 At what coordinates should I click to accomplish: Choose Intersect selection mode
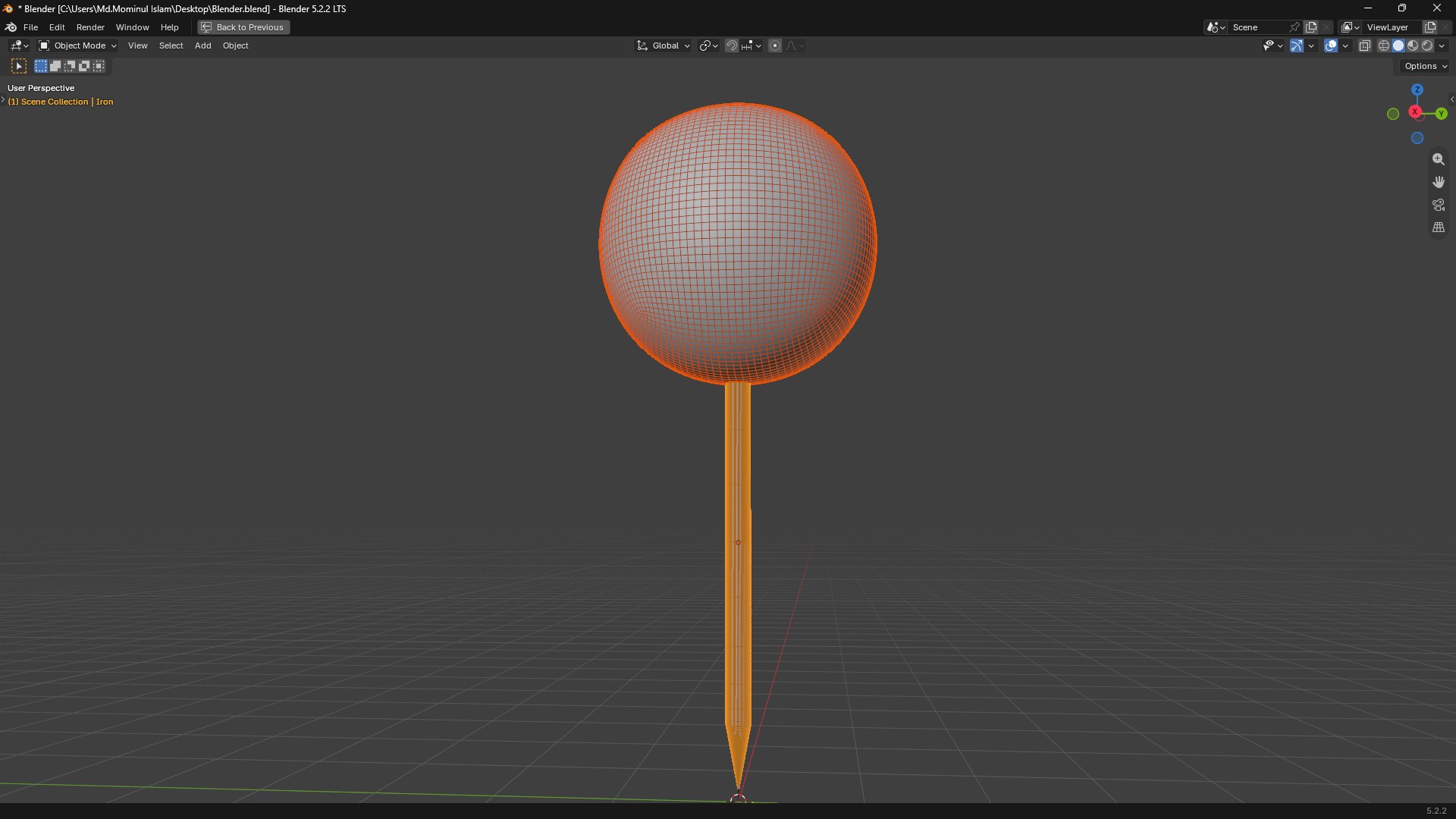[x=99, y=66]
